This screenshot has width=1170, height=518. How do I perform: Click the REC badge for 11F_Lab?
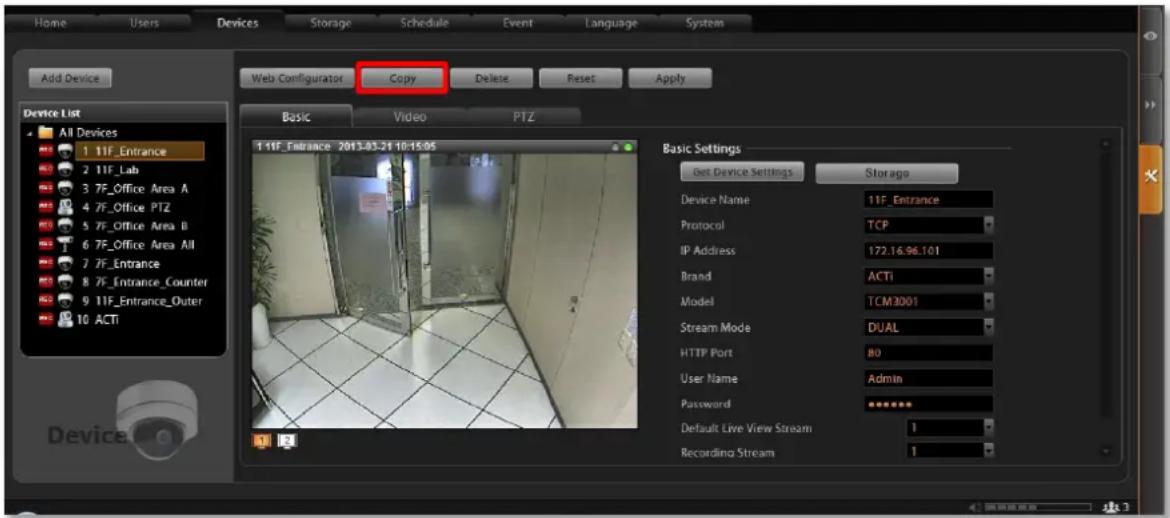click(x=44, y=170)
